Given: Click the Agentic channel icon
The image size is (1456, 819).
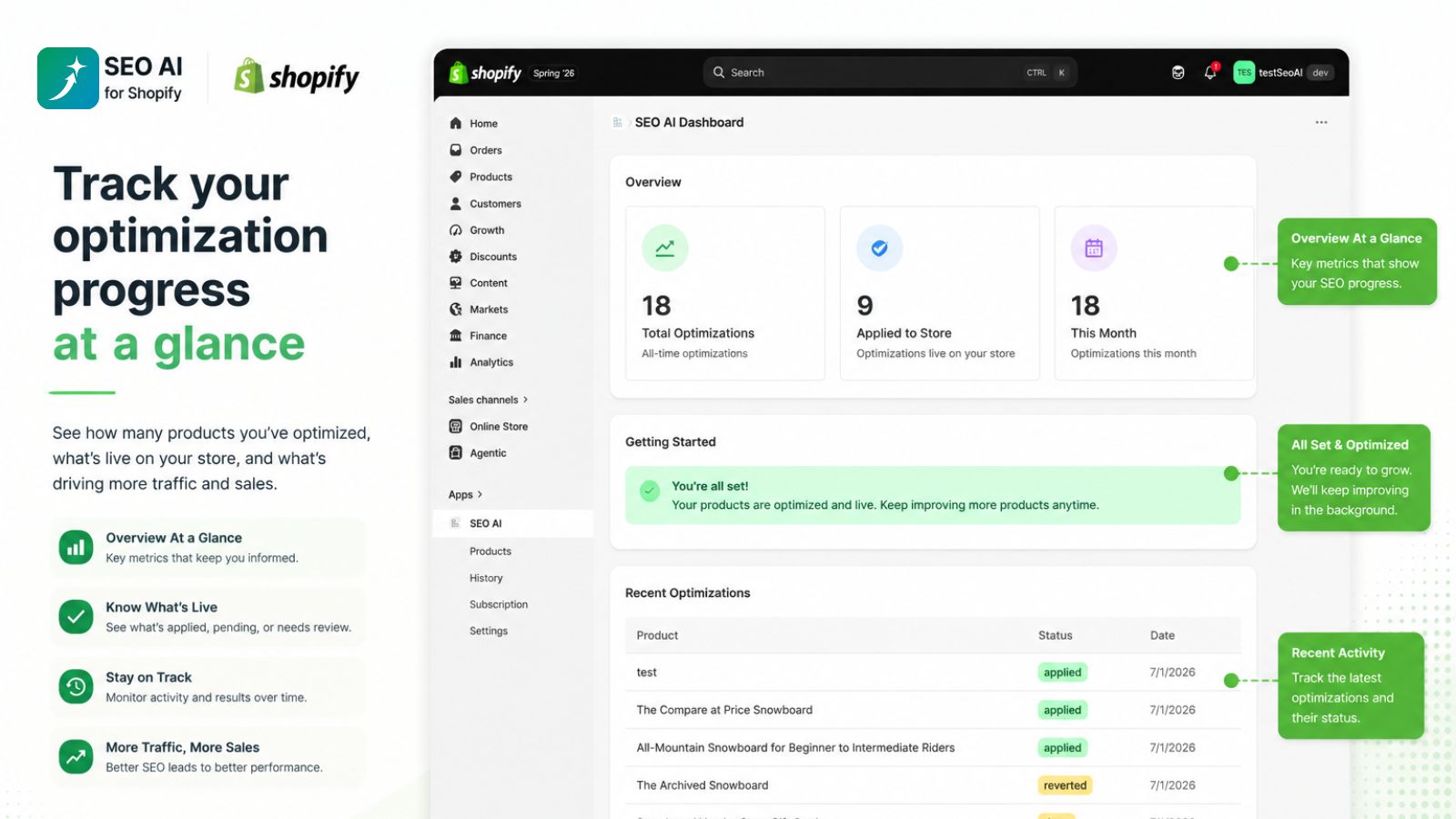Looking at the screenshot, I should point(456,452).
